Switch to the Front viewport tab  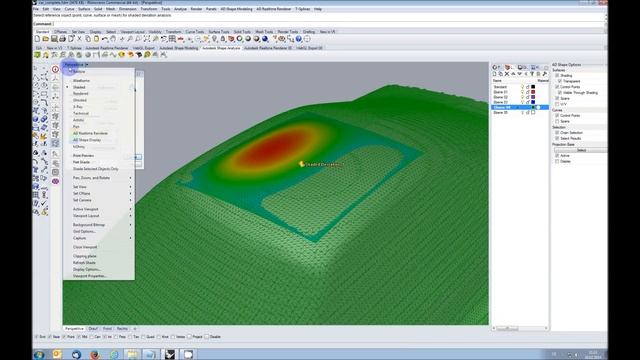(x=107, y=329)
